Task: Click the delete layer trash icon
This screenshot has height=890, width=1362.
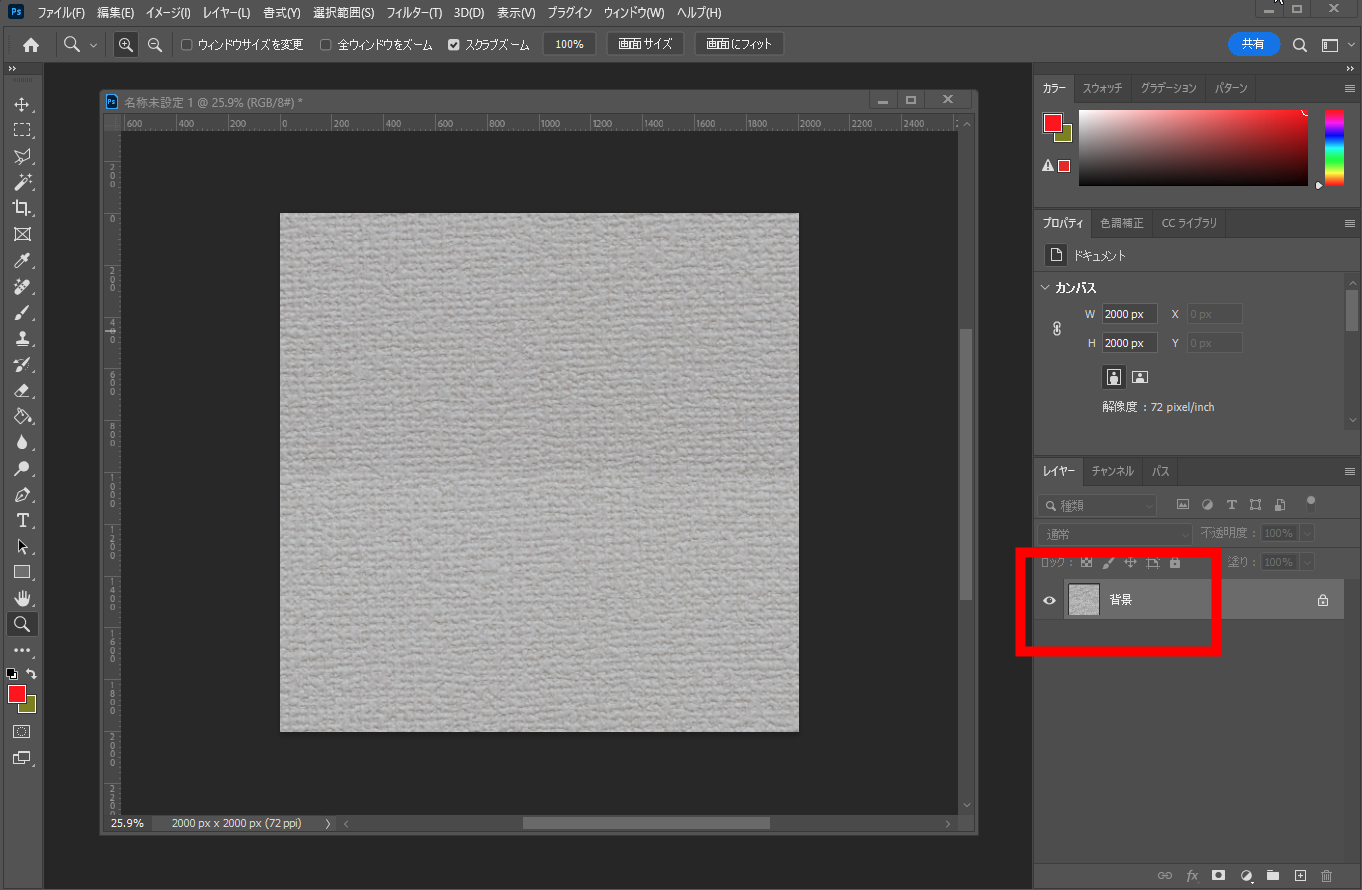Action: [1327, 875]
